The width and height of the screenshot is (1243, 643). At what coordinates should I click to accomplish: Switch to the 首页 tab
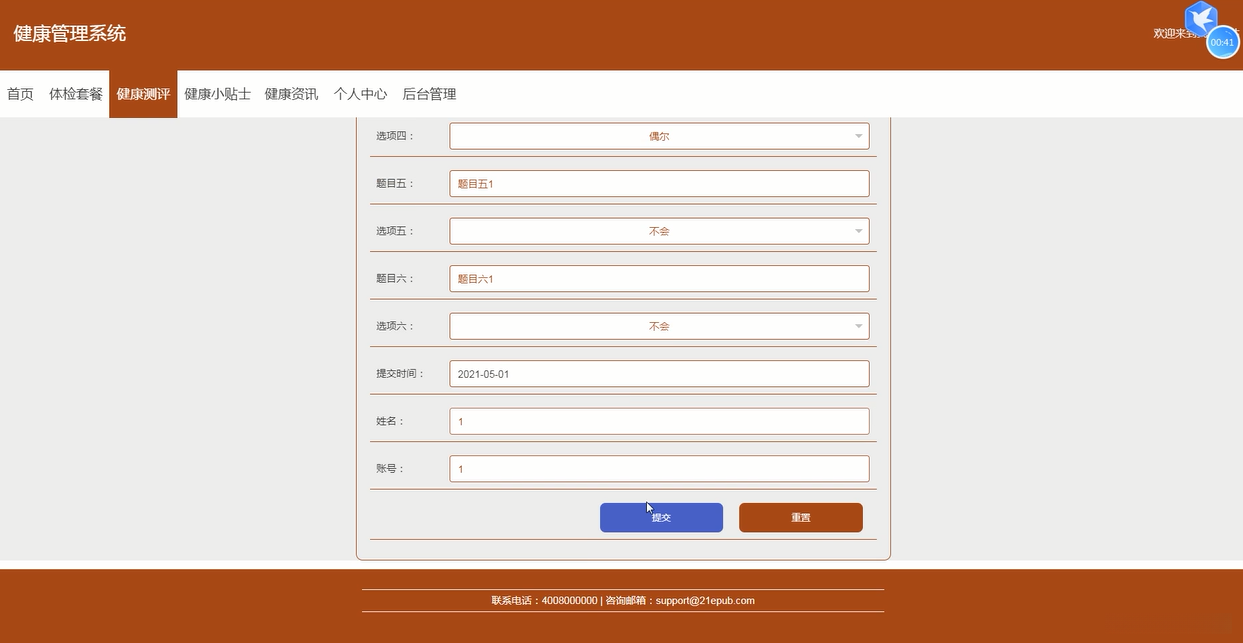(19, 93)
